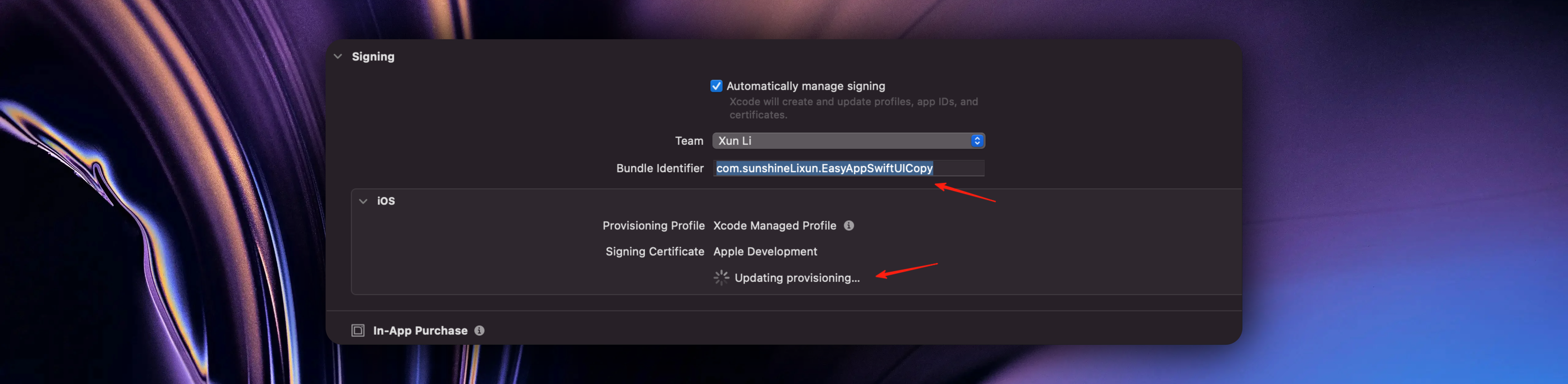
Task: Click the In-App Purchase capability icon
Action: (x=358, y=330)
